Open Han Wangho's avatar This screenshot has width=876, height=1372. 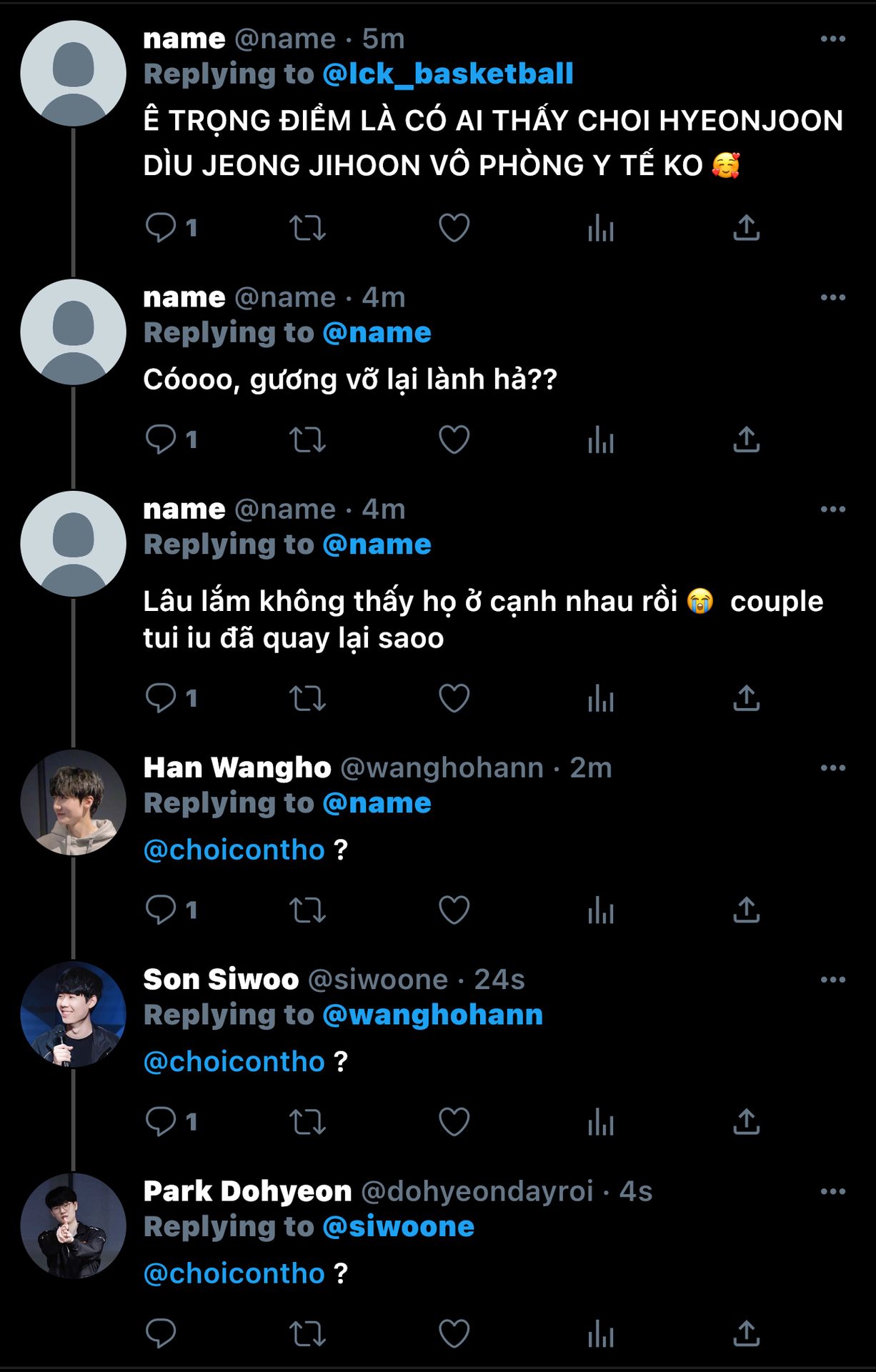pos(73,802)
